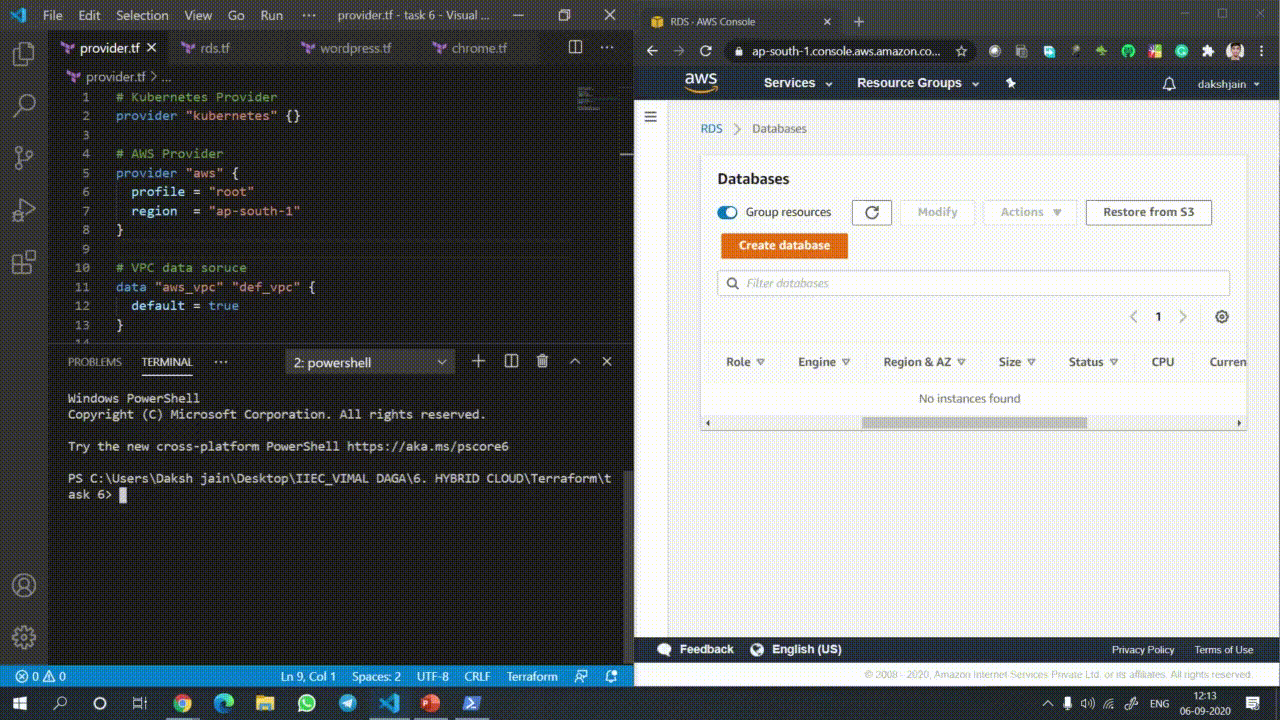The width and height of the screenshot is (1280, 720).
Task: Click the Create database button
Action: point(784,245)
